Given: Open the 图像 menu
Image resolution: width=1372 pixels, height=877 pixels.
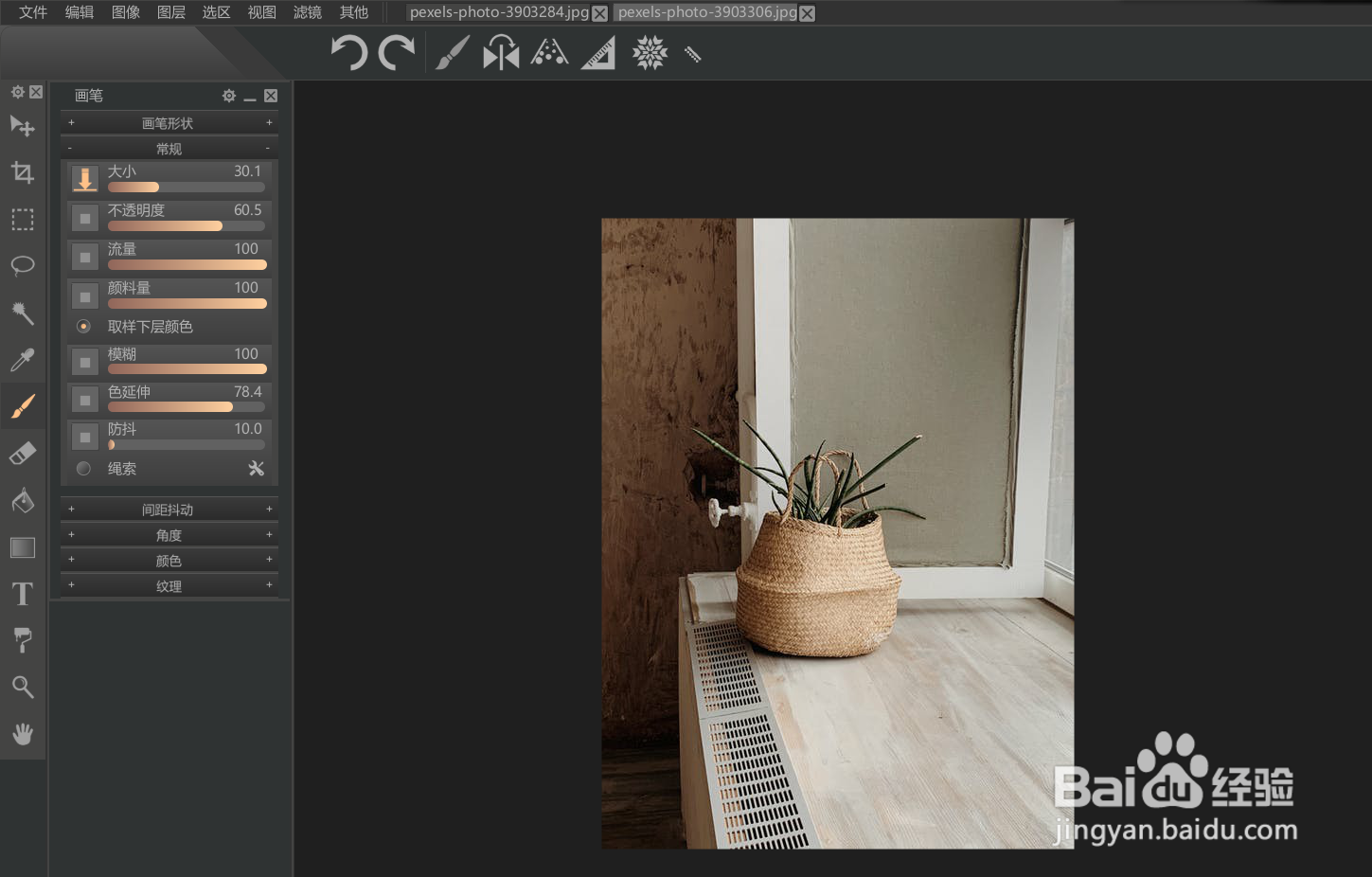Looking at the screenshot, I should tap(126, 12).
